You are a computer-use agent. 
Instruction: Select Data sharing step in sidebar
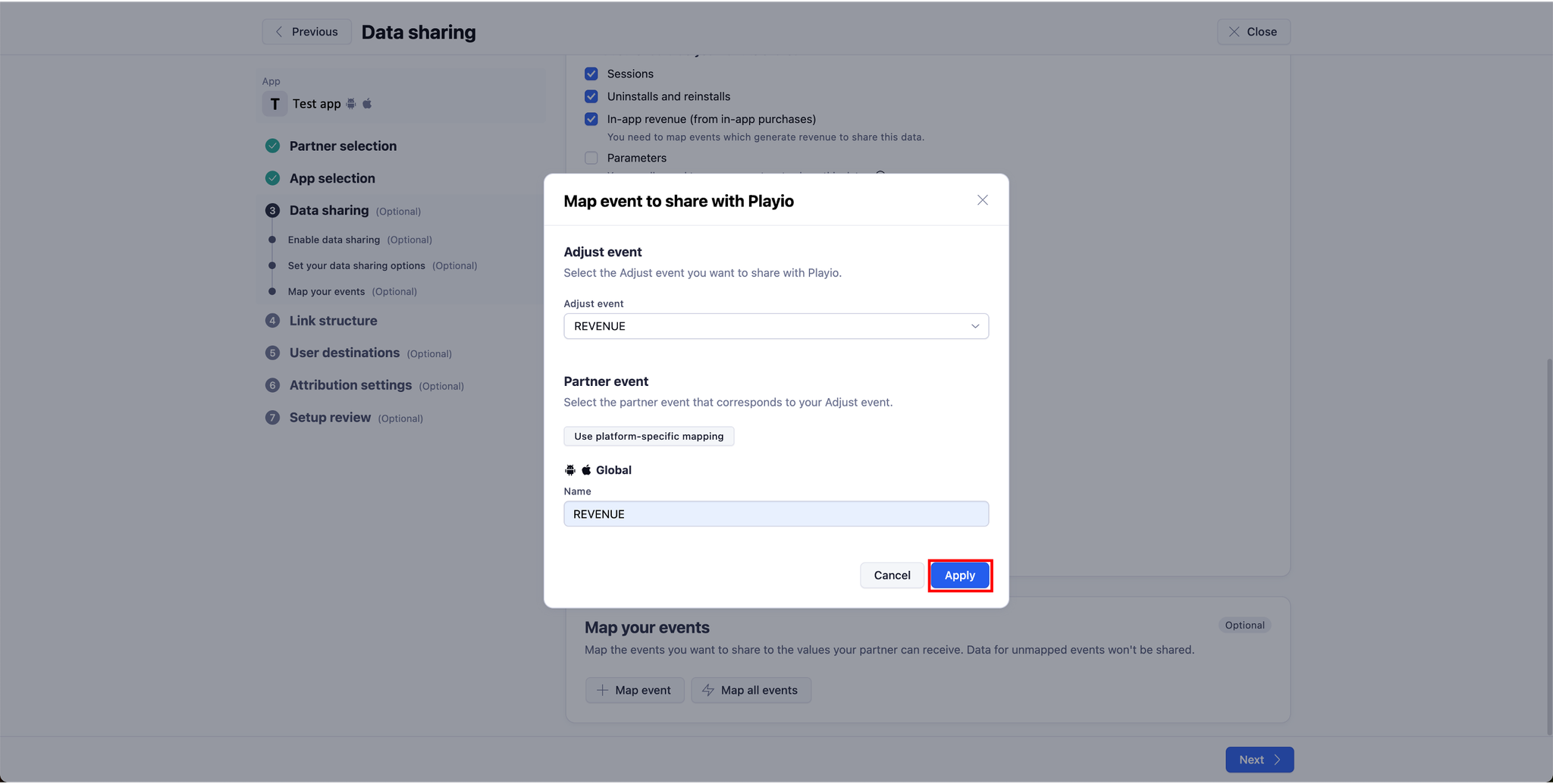point(329,211)
